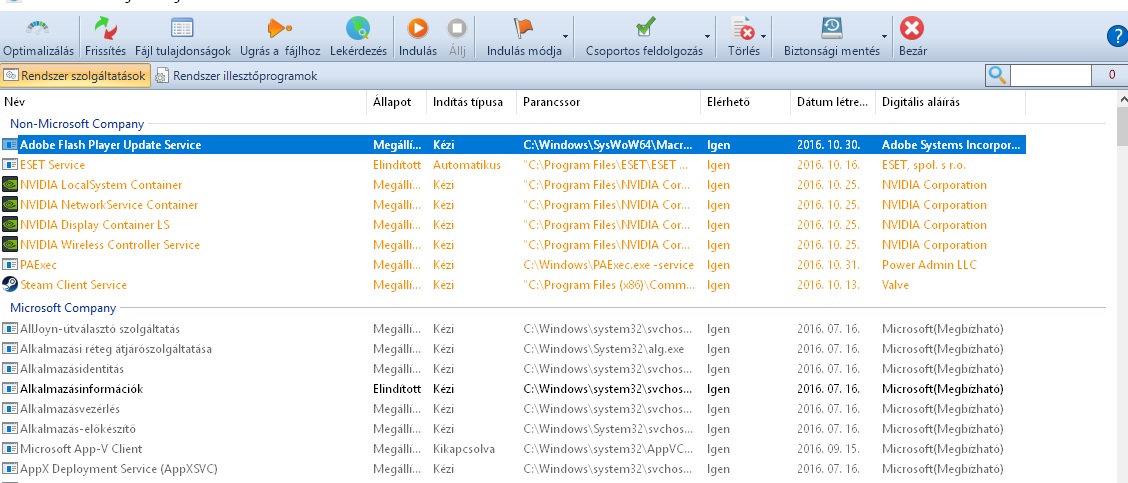Viewport: 1128px width, 483px height.
Task: Focus the search input field
Action: tap(1050, 75)
